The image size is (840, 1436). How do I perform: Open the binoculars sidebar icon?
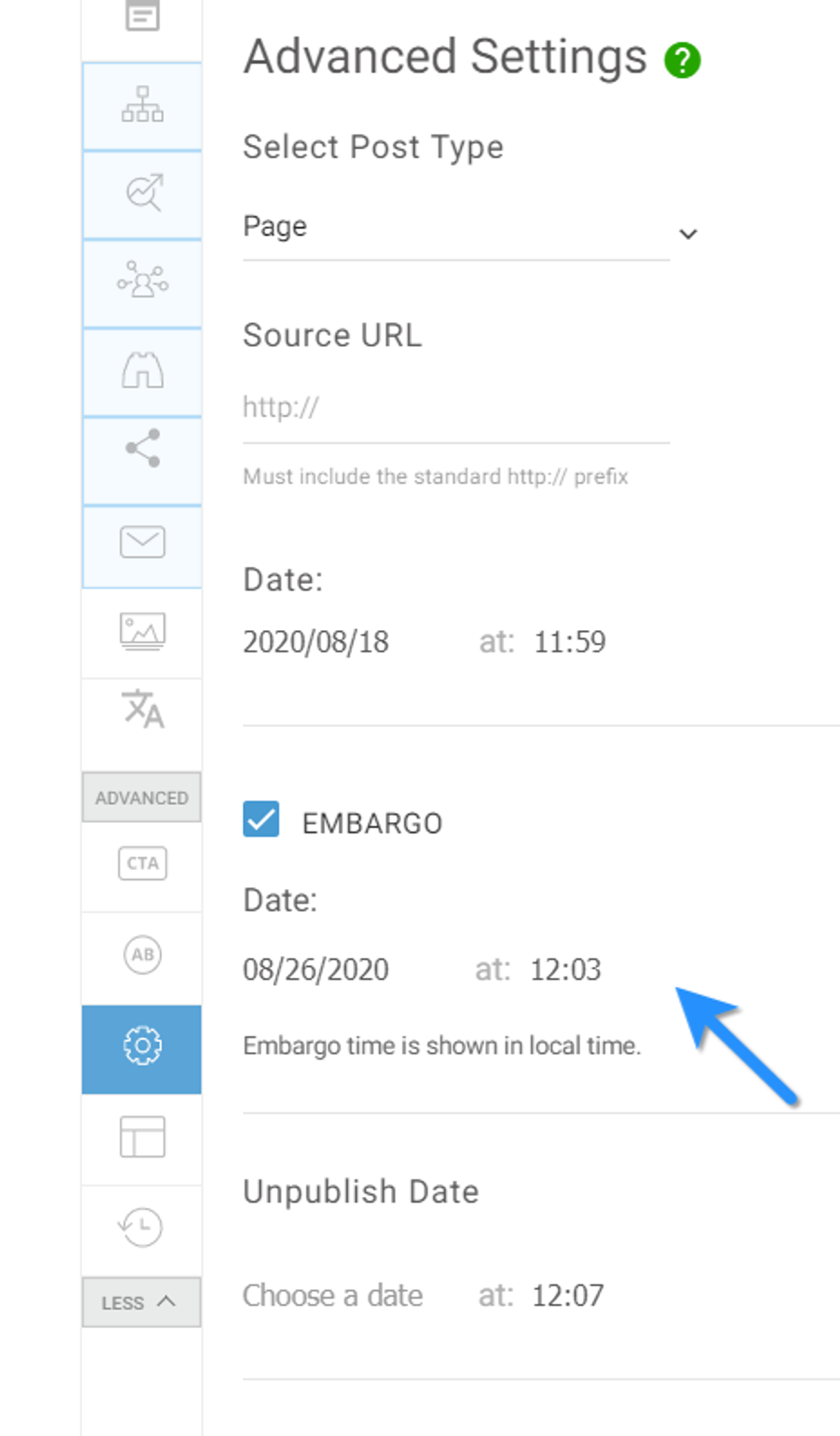(142, 370)
